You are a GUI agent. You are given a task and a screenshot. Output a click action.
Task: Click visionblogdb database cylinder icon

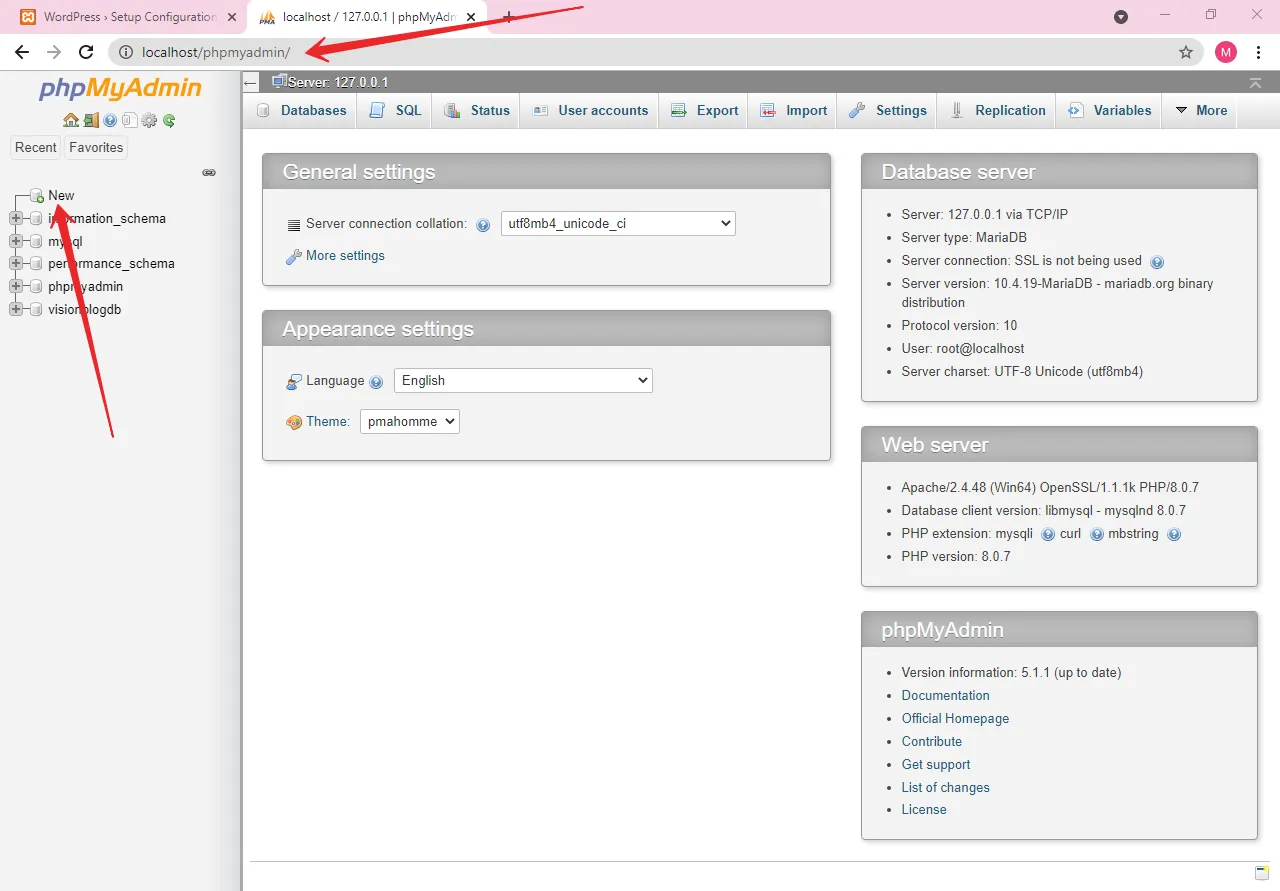click(37, 310)
